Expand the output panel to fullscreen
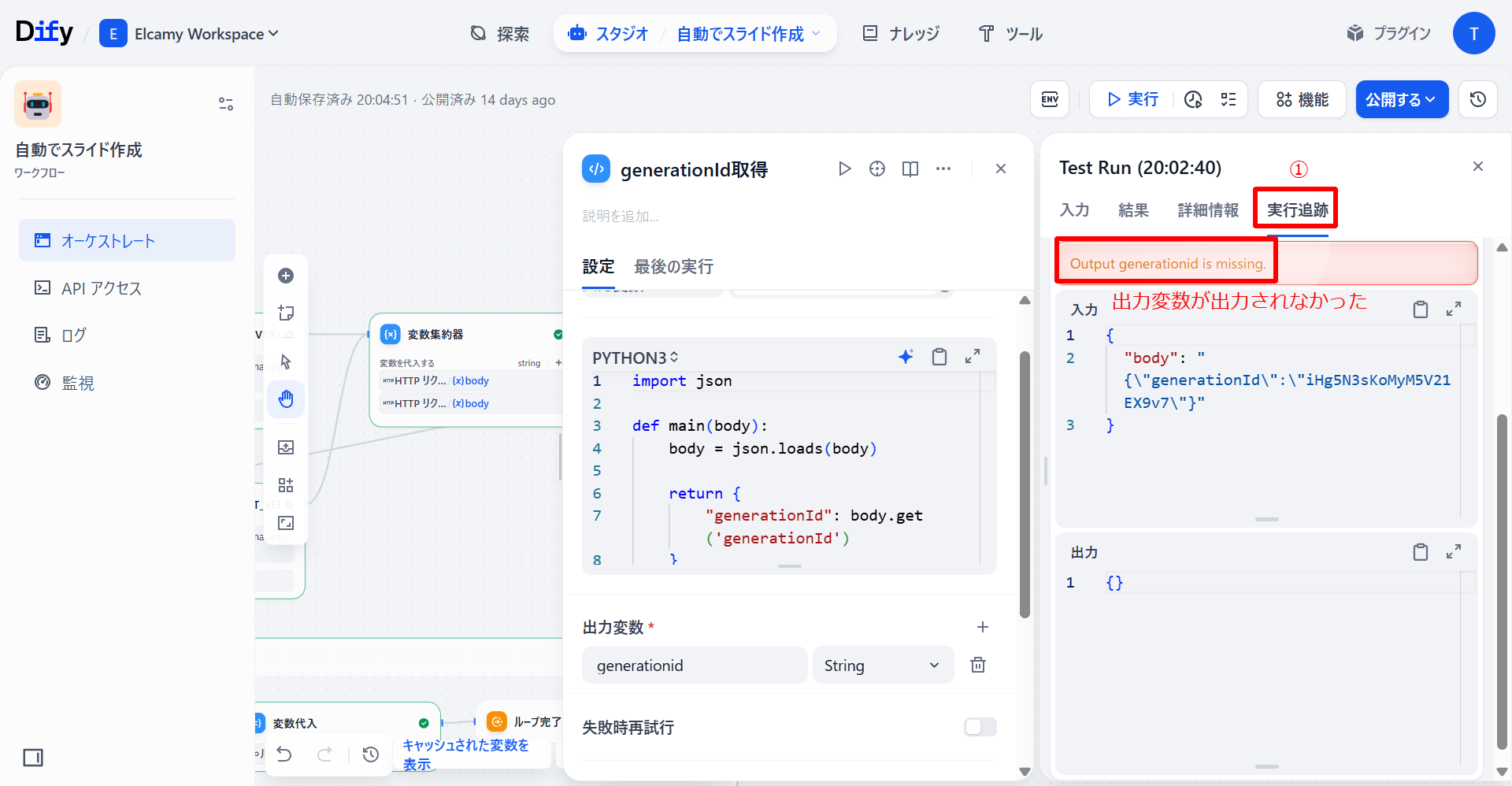Viewport: 1512px width, 786px height. [1454, 552]
